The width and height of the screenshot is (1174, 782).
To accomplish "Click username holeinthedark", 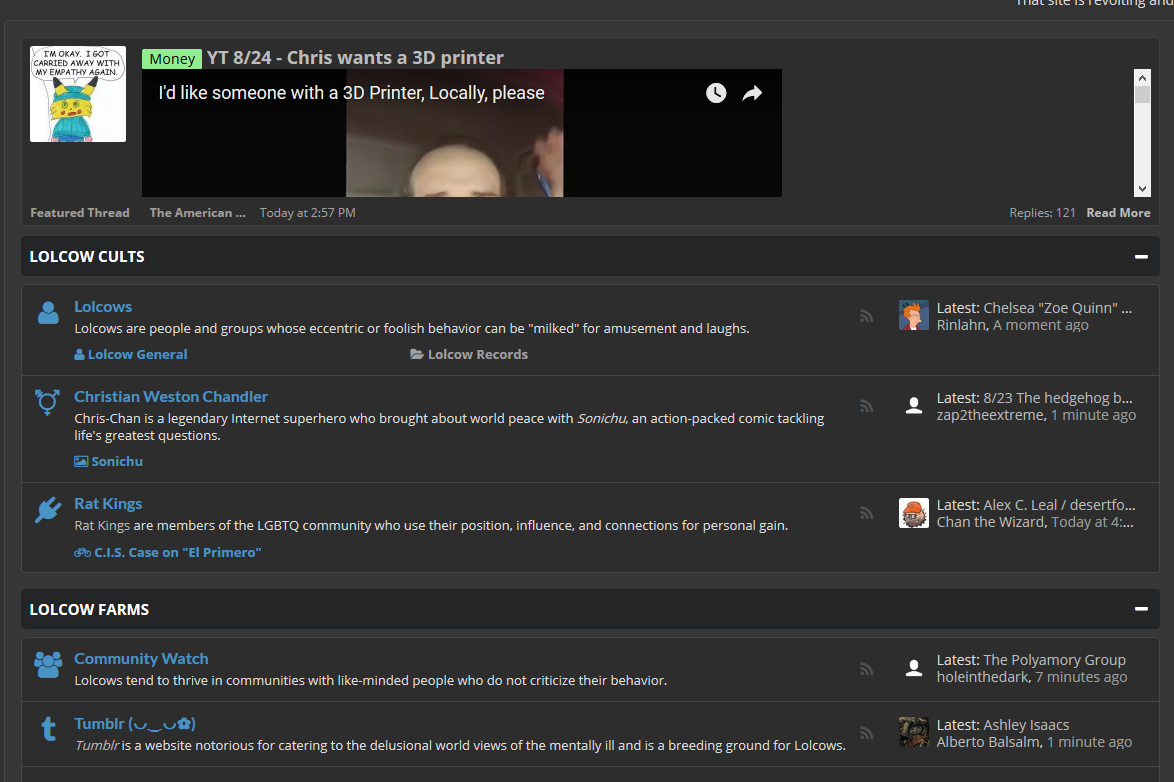I will pos(982,677).
